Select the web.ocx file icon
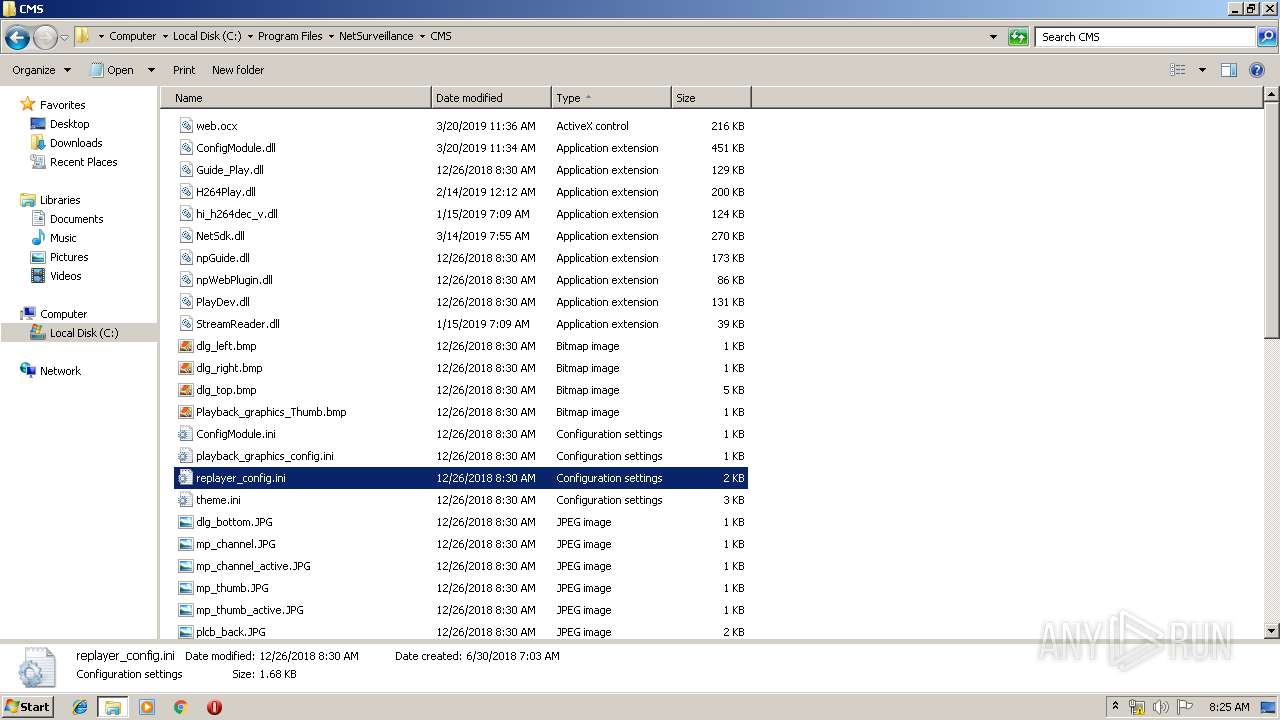Image resolution: width=1280 pixels, height=720 pixels. click(186, 126)
